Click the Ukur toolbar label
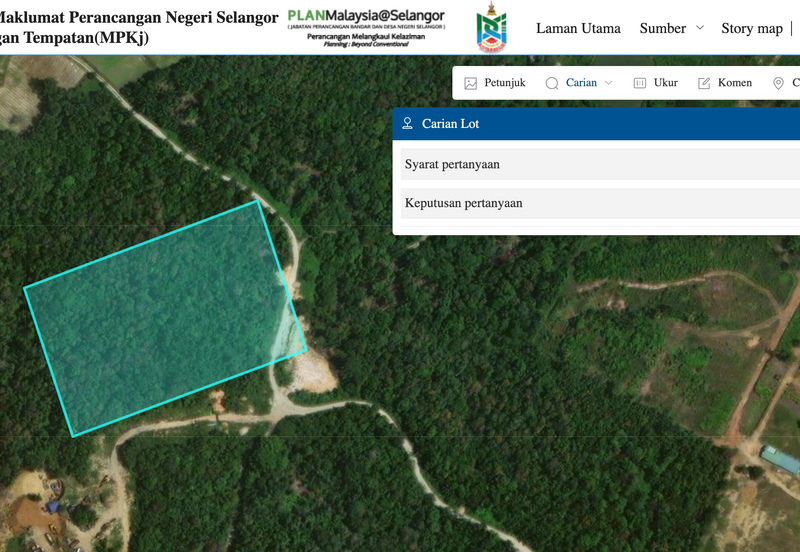Image resolution: width=800 pixels, height=552 pixels. click(665, 83)
